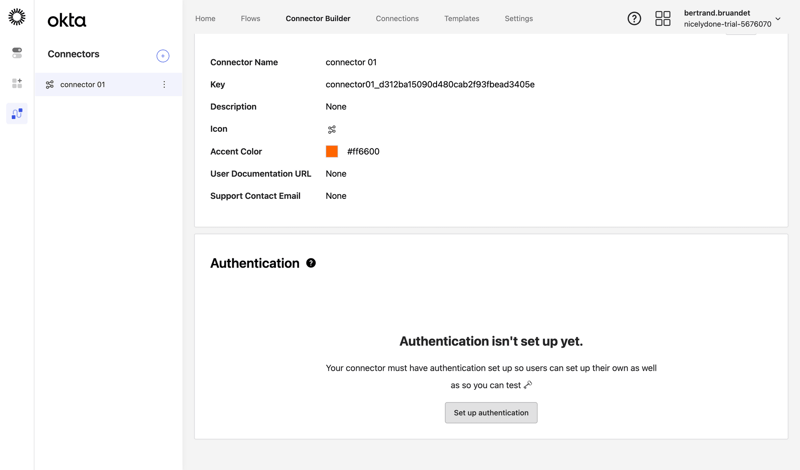This screenshot has width=800, height=470.
Task: Click the Connectors panel heading
Action: (x=73, y=54)
